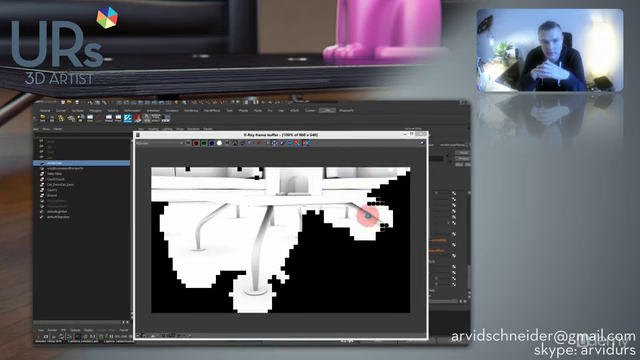Select defaultObjectSet in the Outliner
Screen dimensions: 640x360
(x=58, y=217)
